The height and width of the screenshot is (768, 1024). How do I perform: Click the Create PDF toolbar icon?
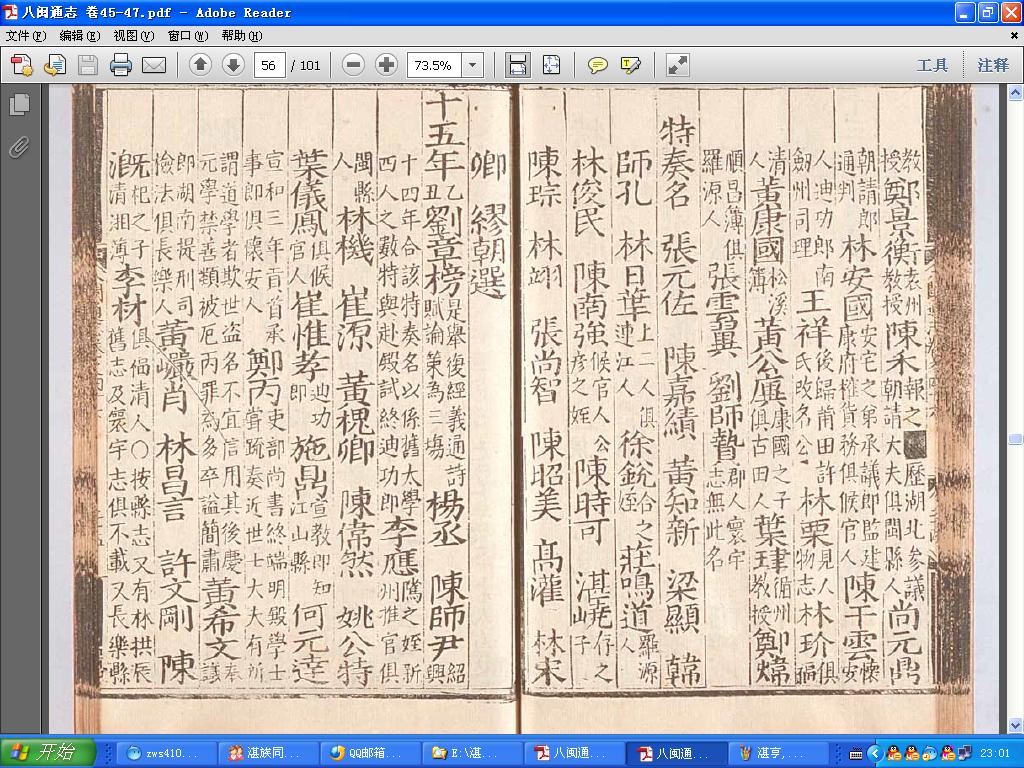22,65
